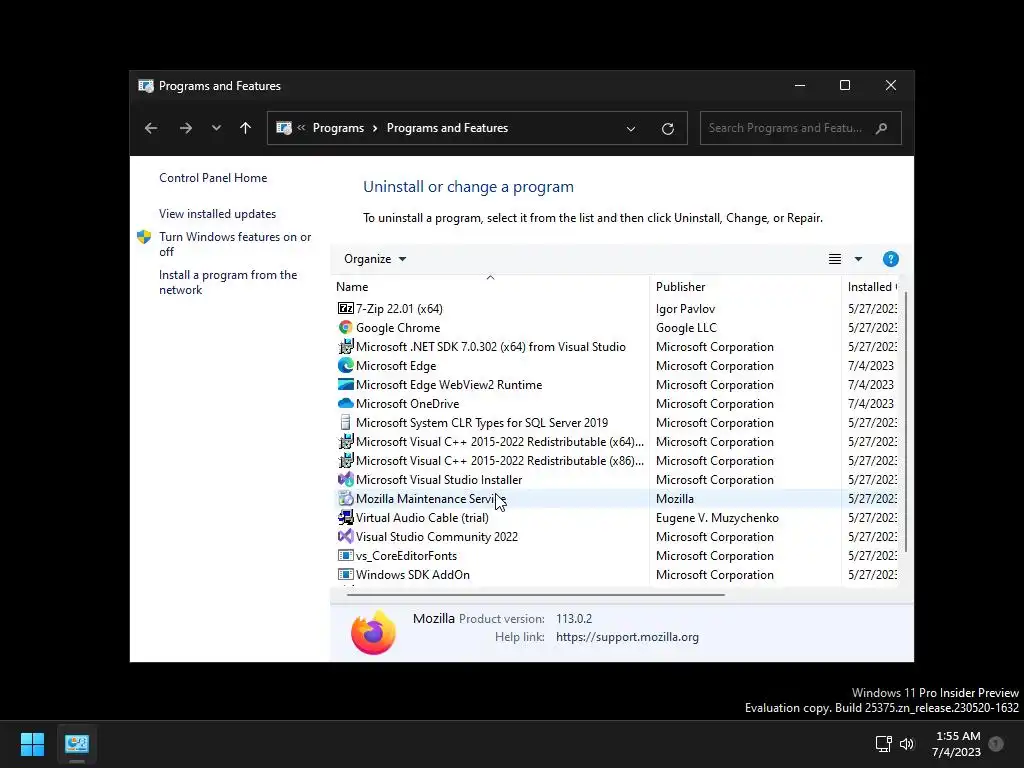Click Google LLC publisher cell
The image size is (1024, 768).
coord(686,327)
